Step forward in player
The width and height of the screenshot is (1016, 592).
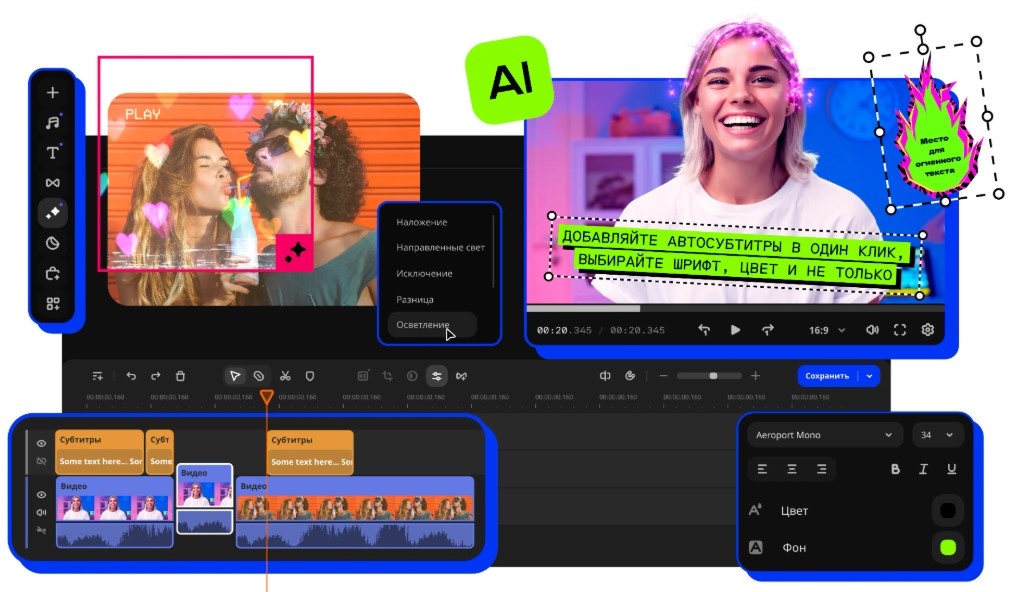click(767, 330)
